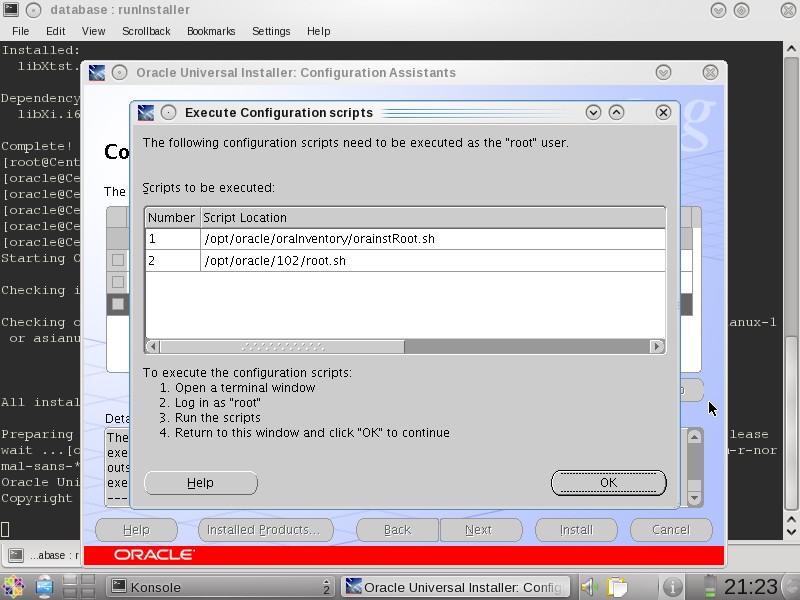Open the File menu in Konsole
The image size is (800, 600).
tap(20, 31)
